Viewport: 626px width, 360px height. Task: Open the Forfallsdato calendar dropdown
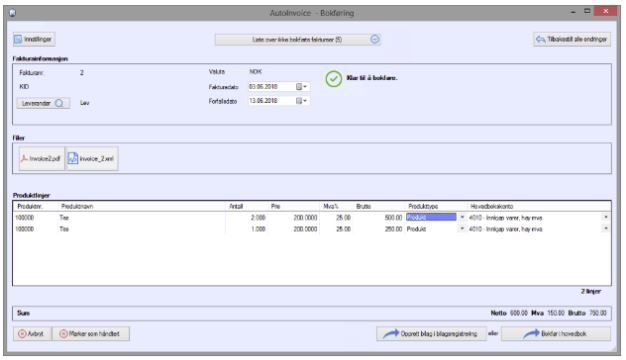[x=301, y=101]
